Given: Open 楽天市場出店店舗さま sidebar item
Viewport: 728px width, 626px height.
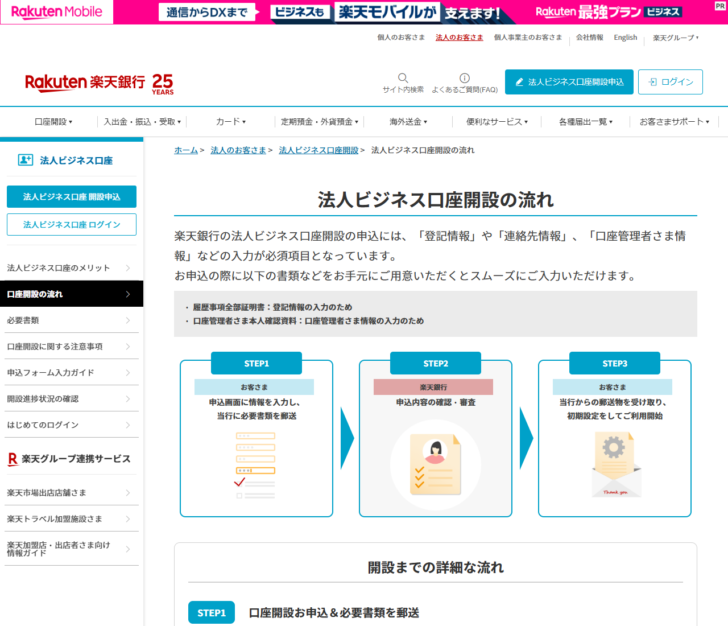Looking at the screenshot, I should pyautogui.click(x=72, y=492).
